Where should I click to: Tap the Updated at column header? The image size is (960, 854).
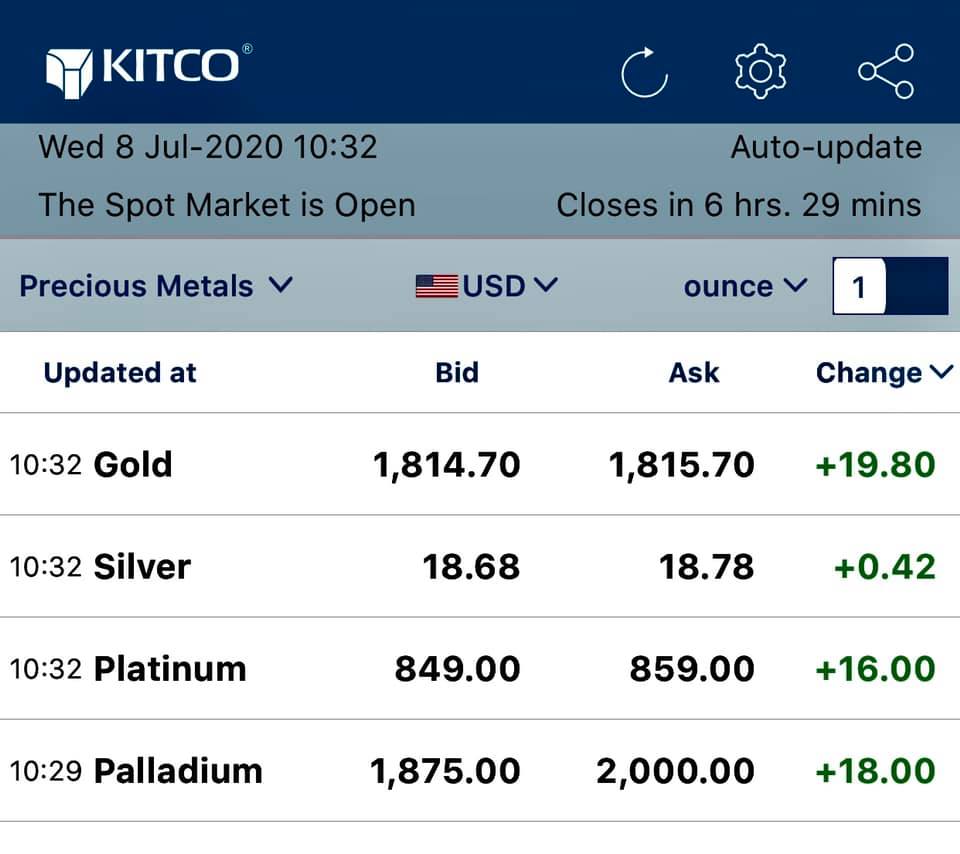120,373
